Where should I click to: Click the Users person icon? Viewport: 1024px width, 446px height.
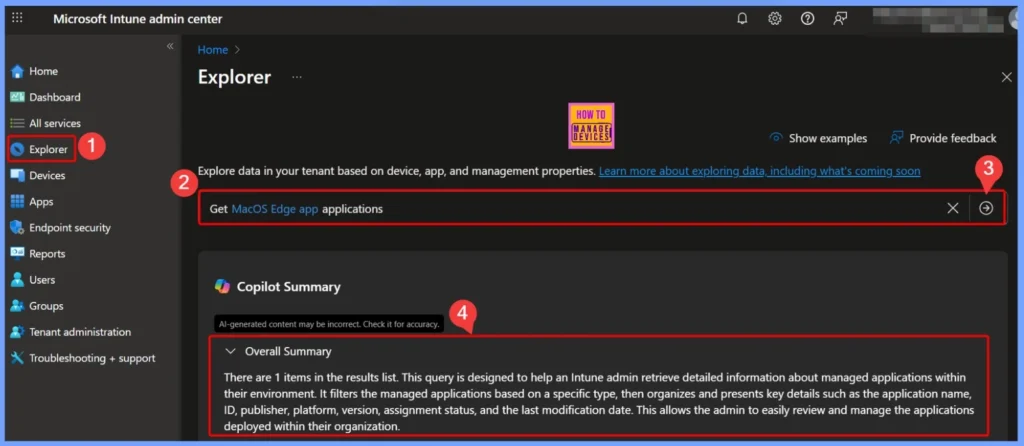[18, 280]
